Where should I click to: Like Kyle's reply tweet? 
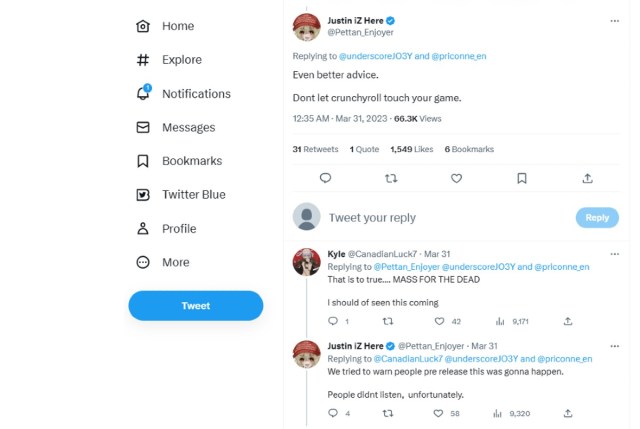click(x=438, y=321)
